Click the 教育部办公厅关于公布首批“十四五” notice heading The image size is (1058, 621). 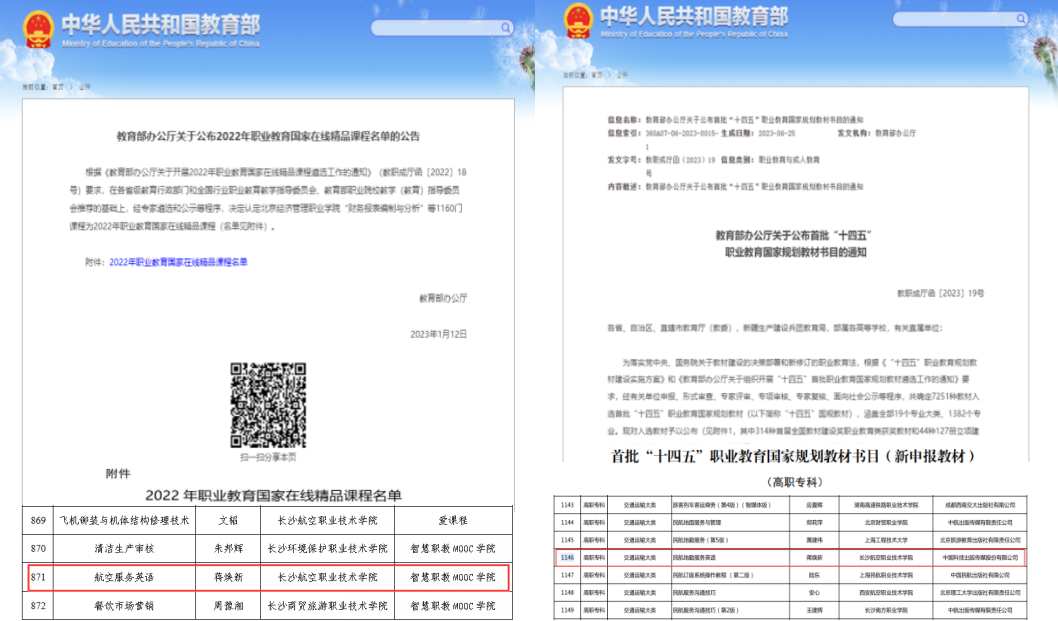tap(794, 236)
